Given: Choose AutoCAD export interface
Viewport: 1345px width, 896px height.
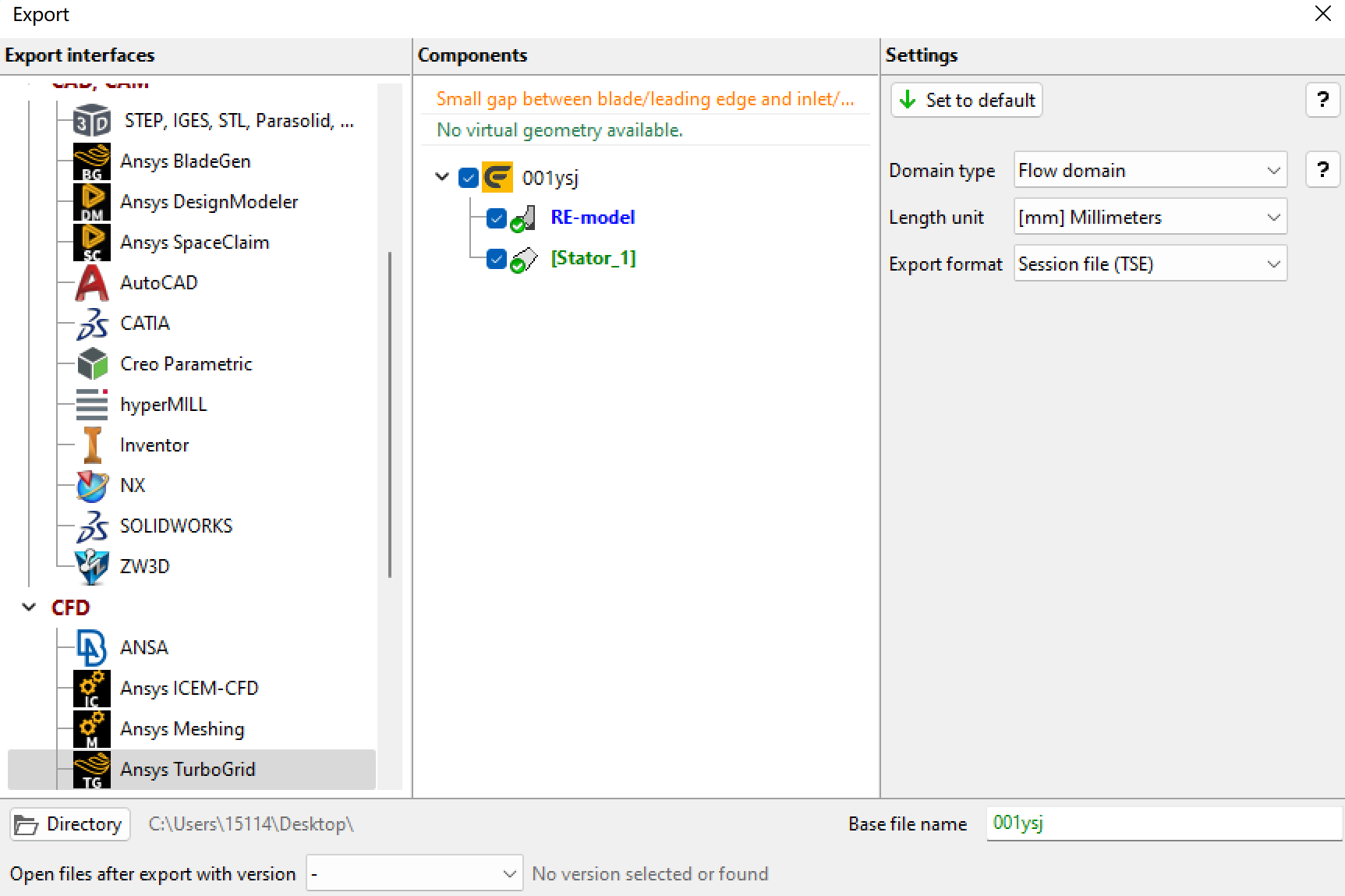Looking at the screenshot, I should tap(159, 283).
